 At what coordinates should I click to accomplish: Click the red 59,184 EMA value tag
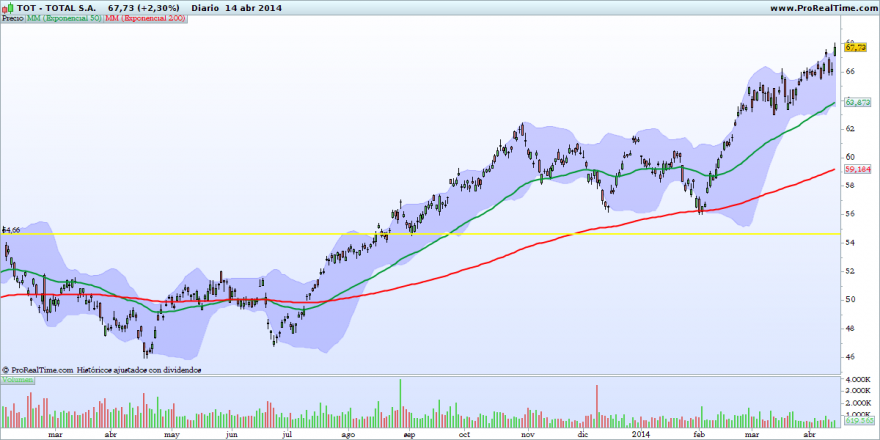pyautogui.click(x=858, y=168)
